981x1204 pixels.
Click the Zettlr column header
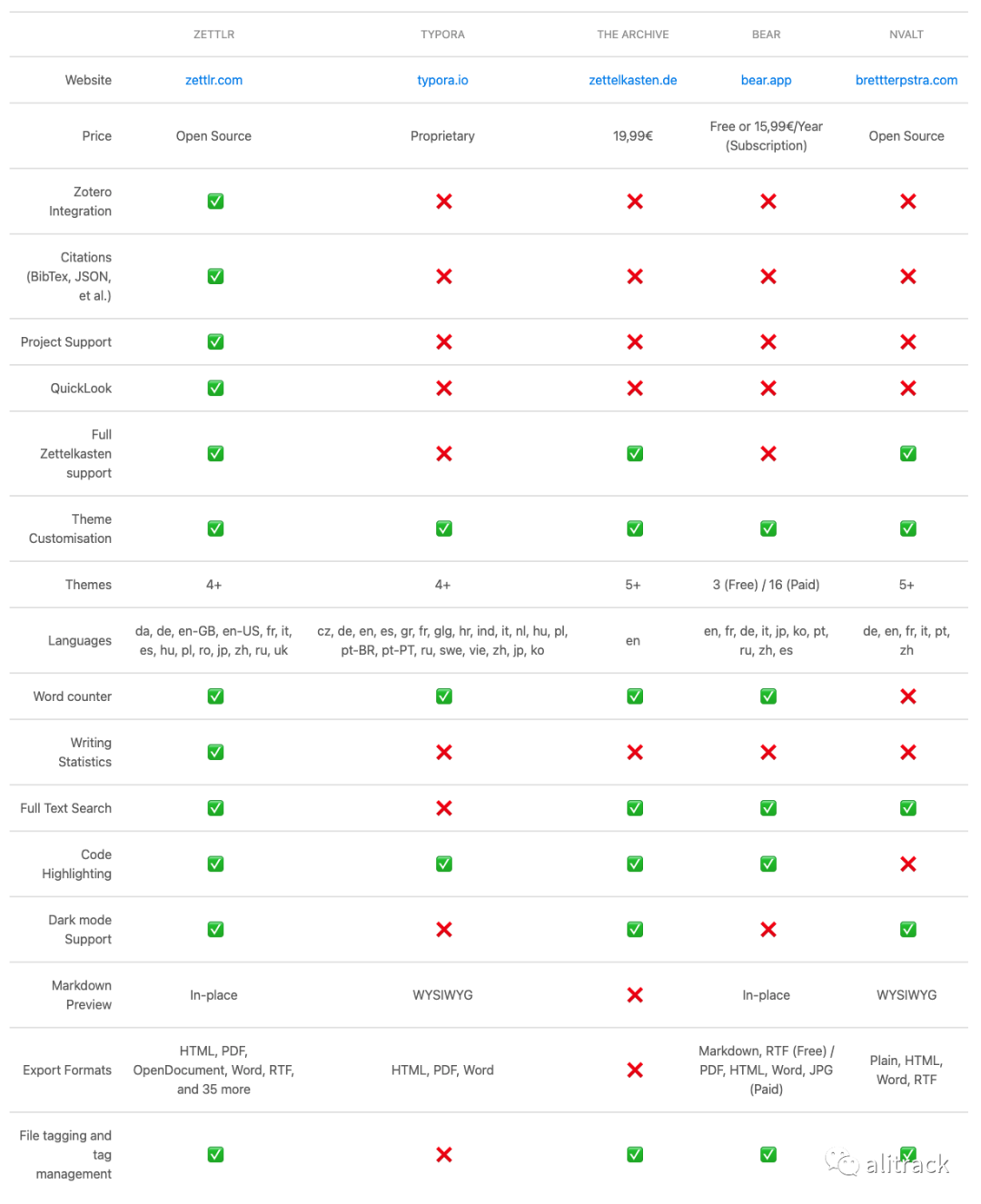[x=213, y=35]
